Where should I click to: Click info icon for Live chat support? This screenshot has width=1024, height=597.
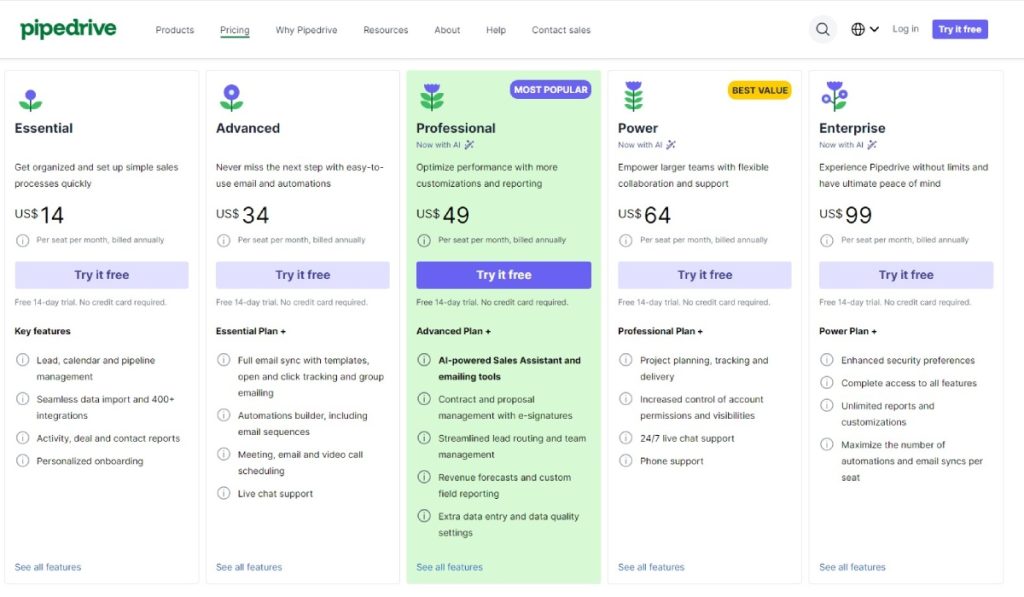pyautogui.click(x=223, y=493)
